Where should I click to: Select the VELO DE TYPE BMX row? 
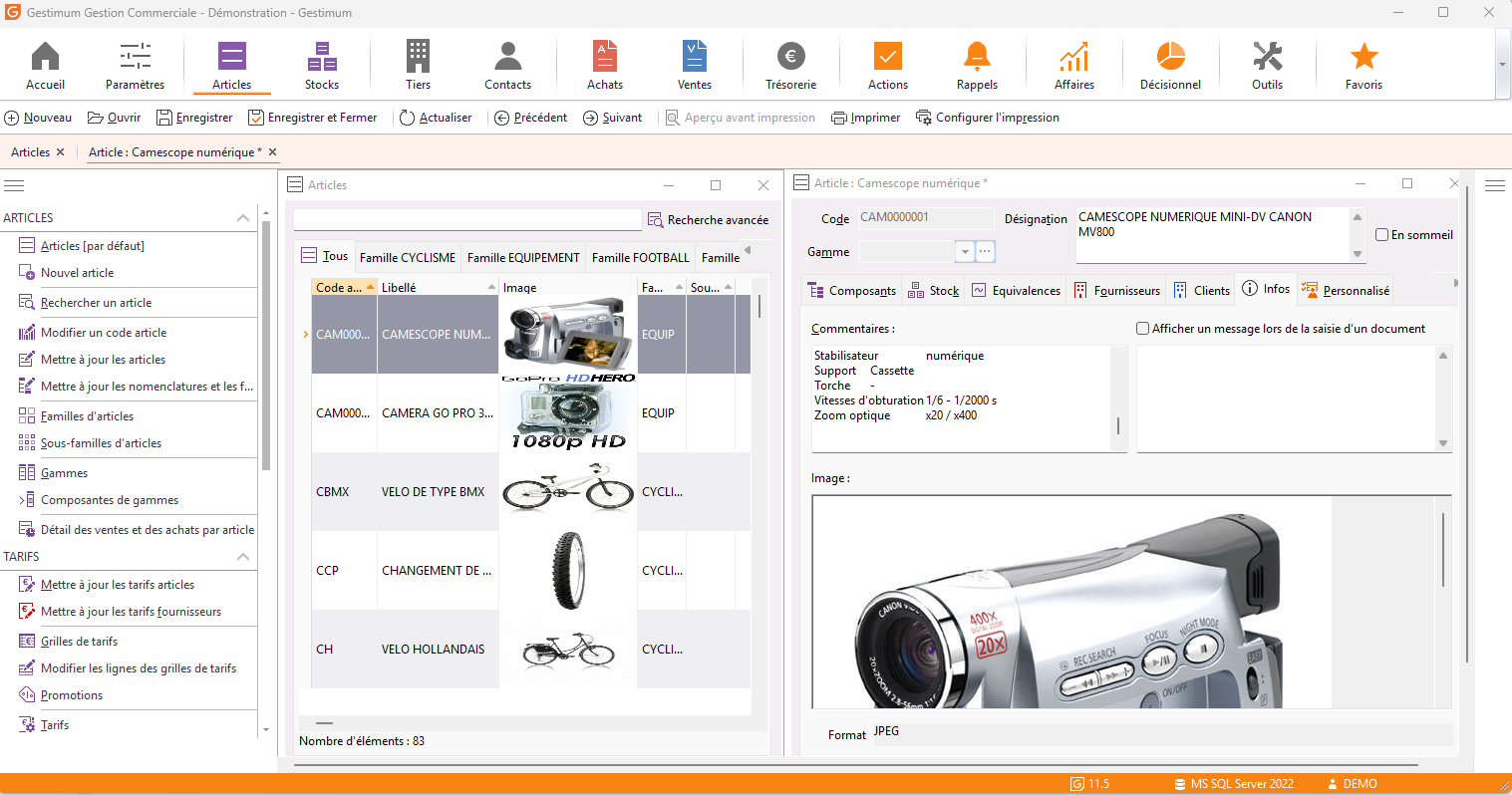click(x=531, y=492)
